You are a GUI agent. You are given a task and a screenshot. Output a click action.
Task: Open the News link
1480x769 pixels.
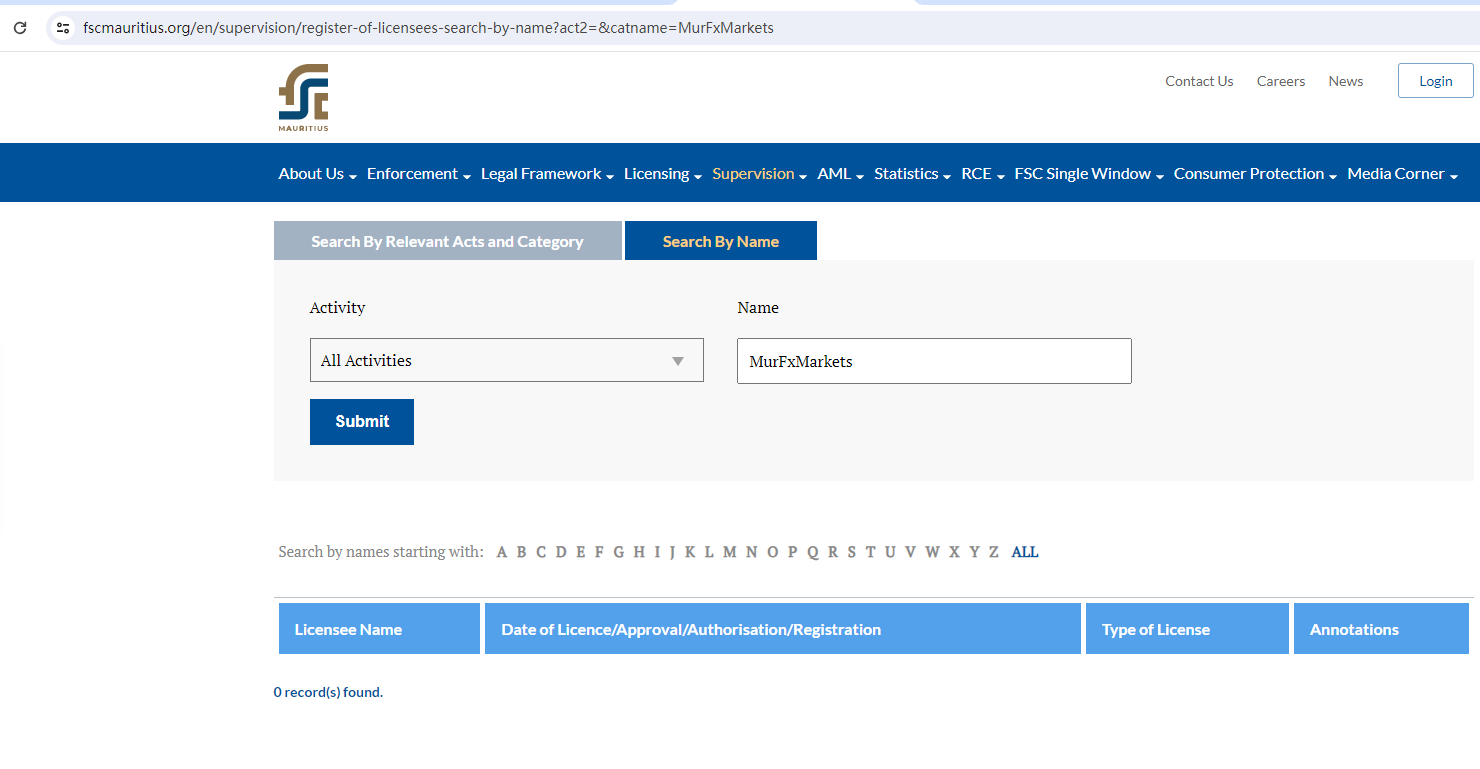click(1345, 81)
